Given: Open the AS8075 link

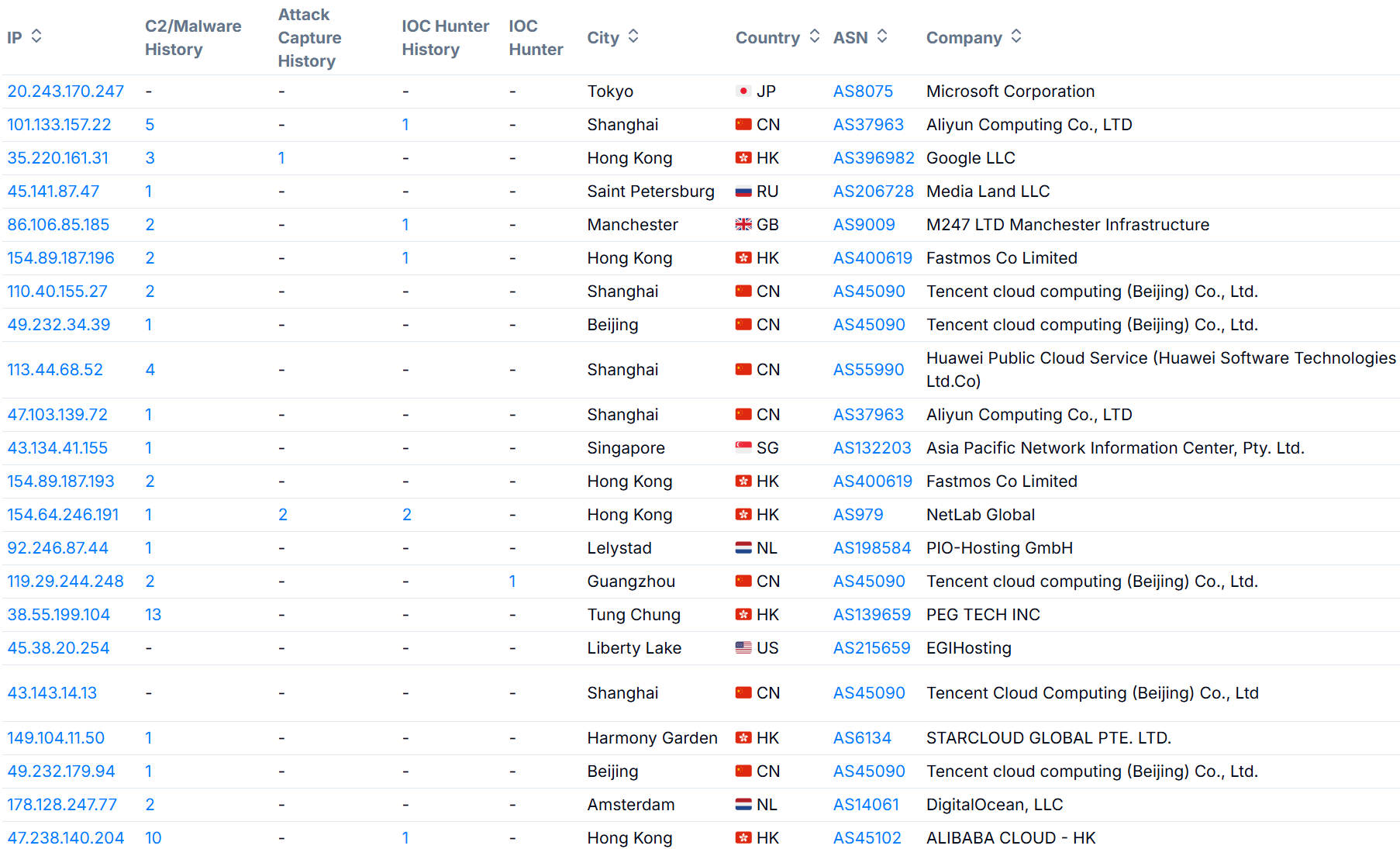Looking at the screenshot, I should (x=862, y=91).
